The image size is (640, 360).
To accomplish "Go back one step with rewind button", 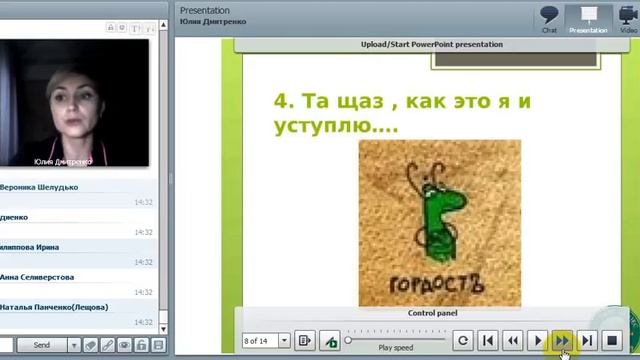I will pyautogui.click(x=513, y=340).
